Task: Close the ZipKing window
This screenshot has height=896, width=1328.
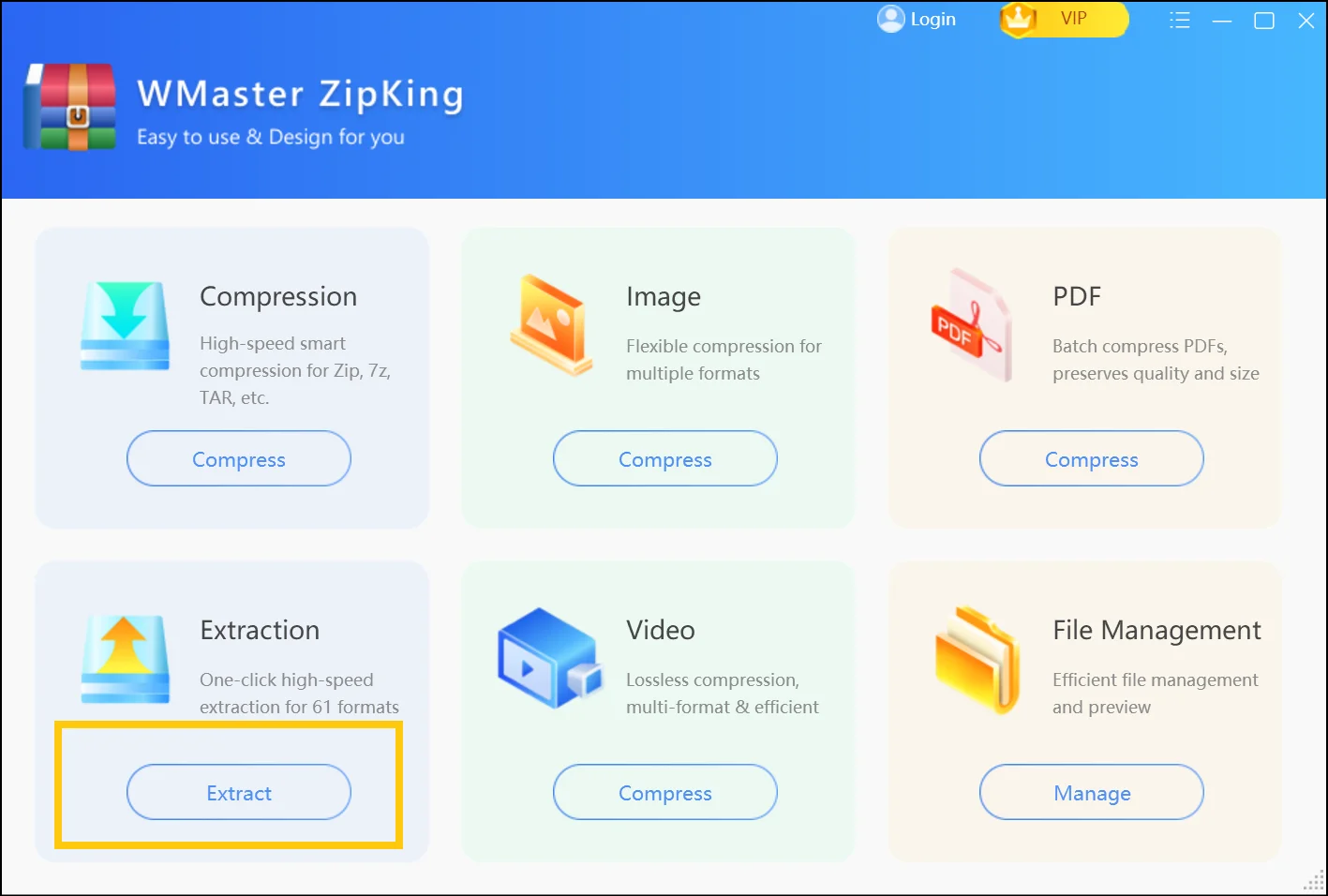Action: pyautogui.click(x=1306, y=20)
